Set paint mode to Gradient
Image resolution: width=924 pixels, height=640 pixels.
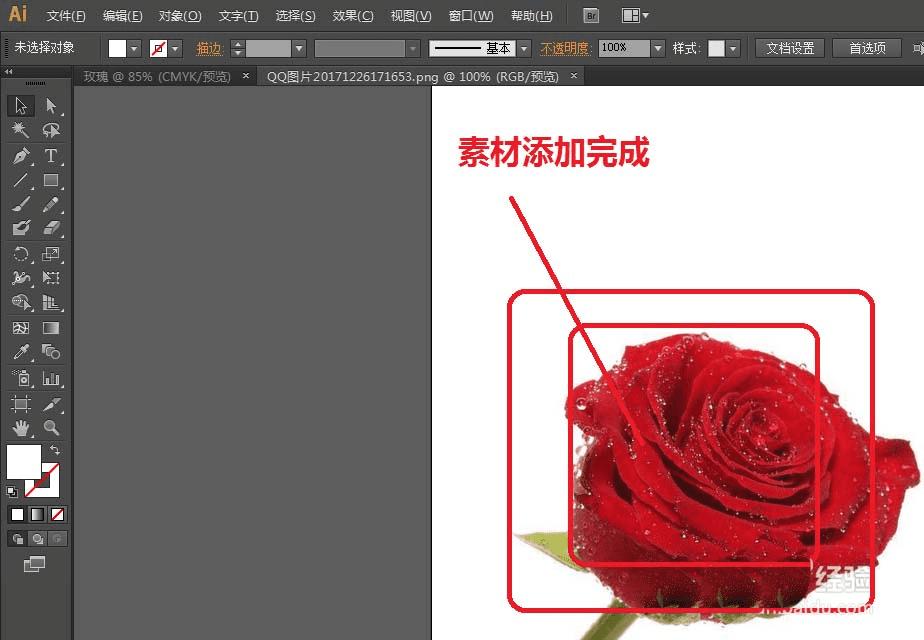(x=37, y=514)
